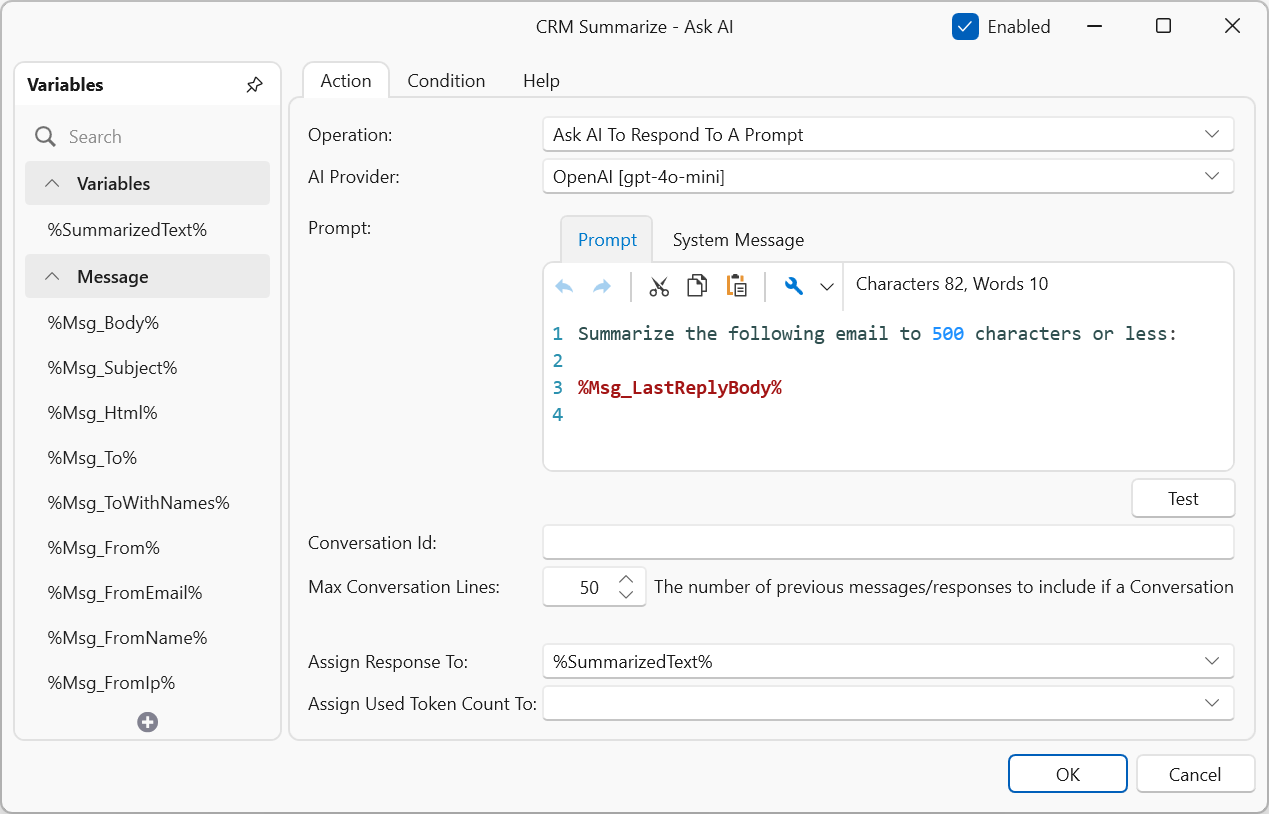Select the %SummarizedText% variable
The height and width of the screenshot is (814, 1269).
(x=127, y=230)
